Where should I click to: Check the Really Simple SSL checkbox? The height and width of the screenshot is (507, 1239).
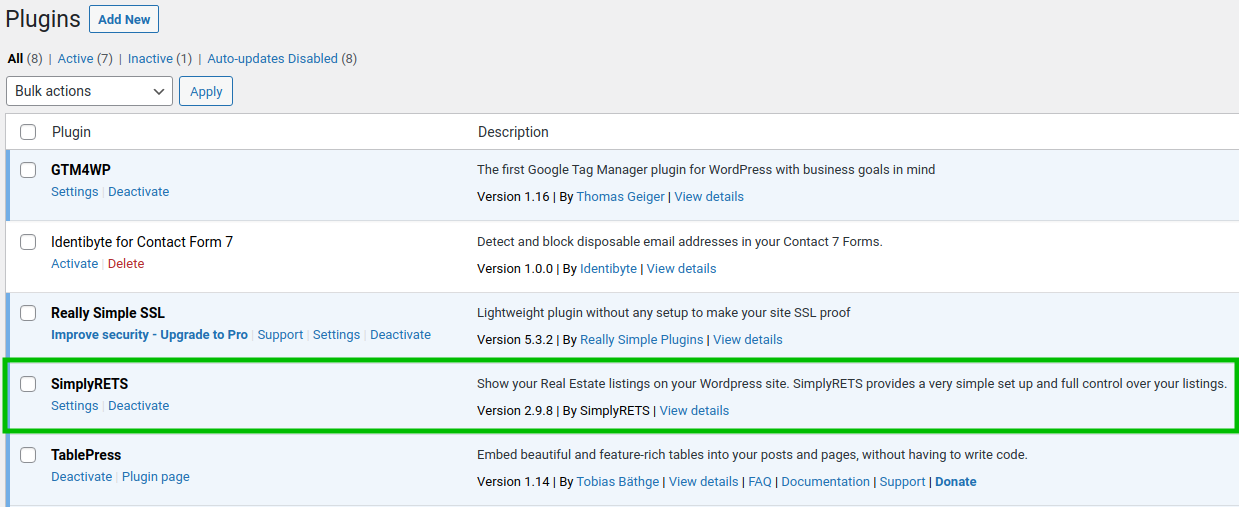pyautogui.click(x=28, y=313)
